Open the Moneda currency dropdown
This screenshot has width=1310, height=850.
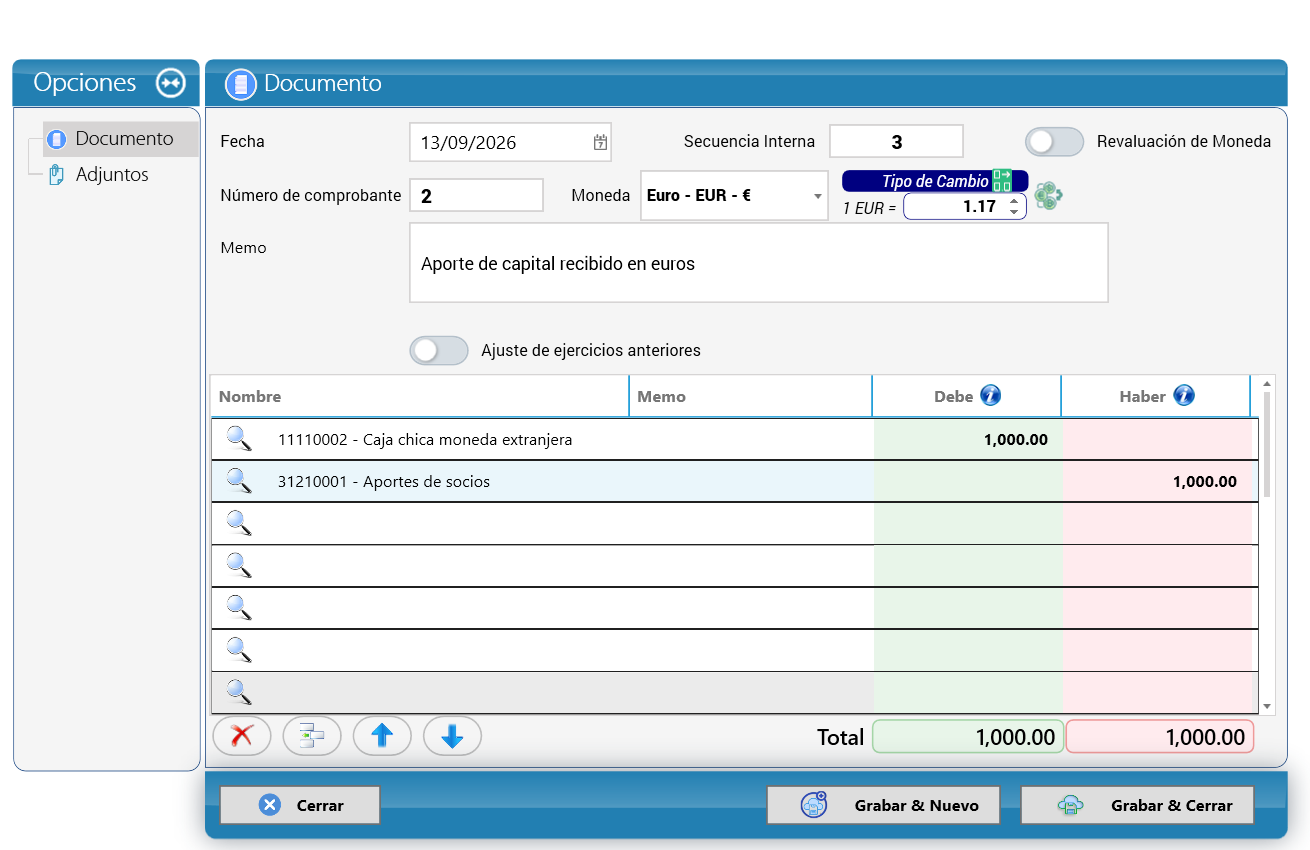pos(734,196)
